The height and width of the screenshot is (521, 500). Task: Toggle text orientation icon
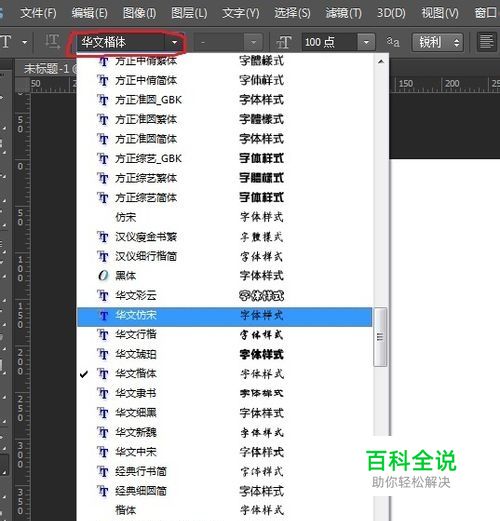point(53,42)
